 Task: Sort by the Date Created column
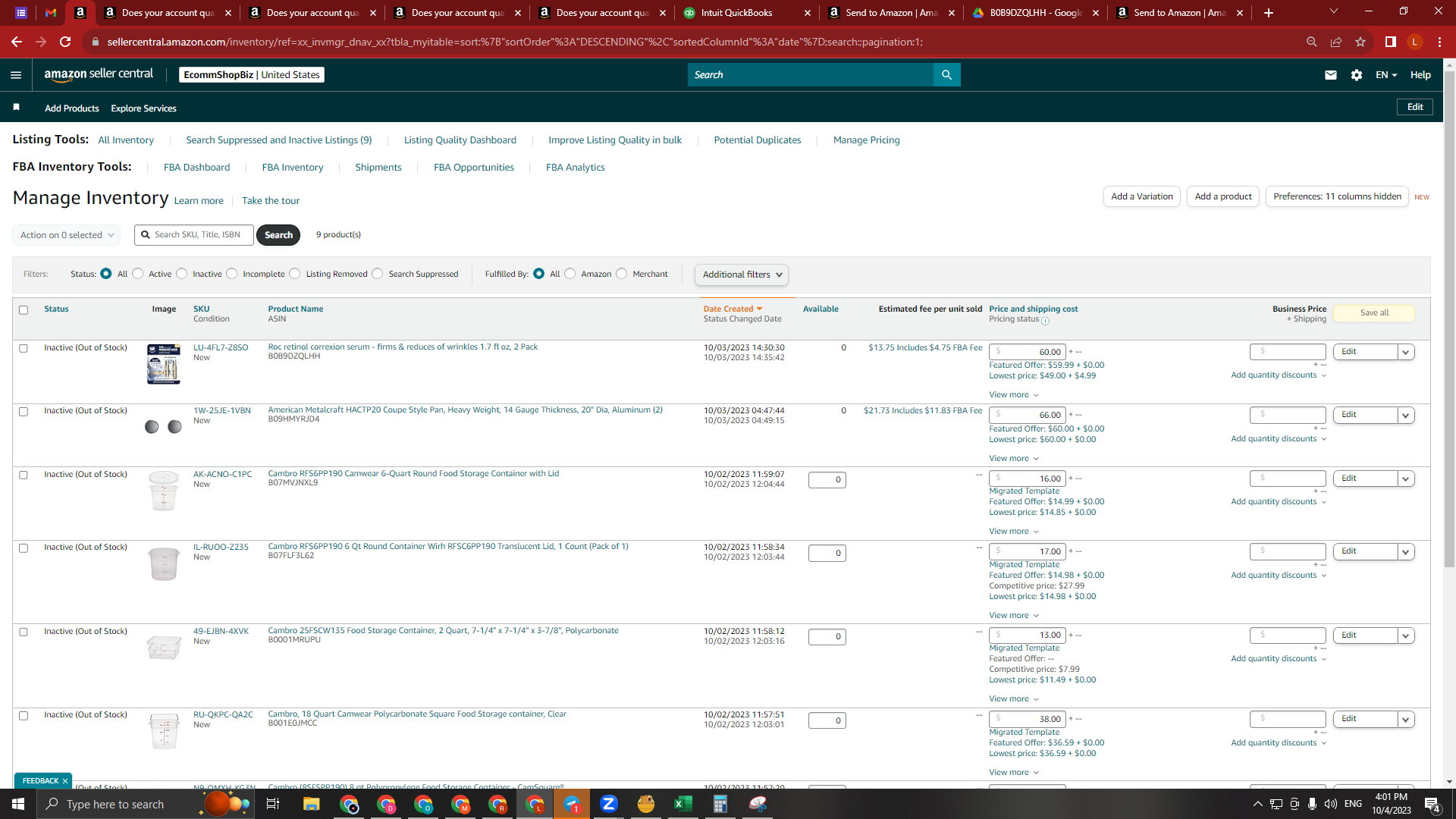[x=733, y=309]
